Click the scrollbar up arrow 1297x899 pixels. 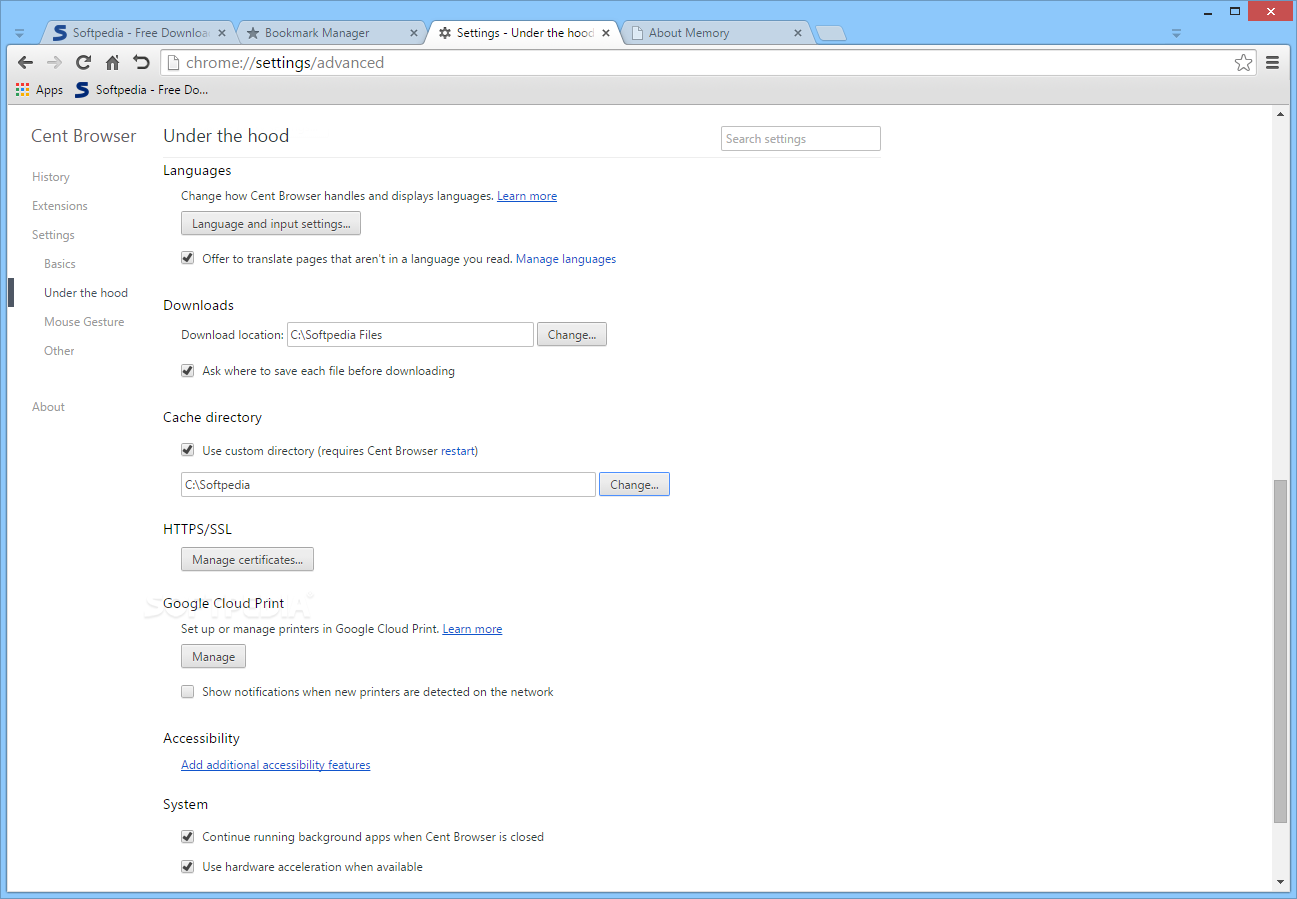pyautogui.click(x=1280, y=114)
